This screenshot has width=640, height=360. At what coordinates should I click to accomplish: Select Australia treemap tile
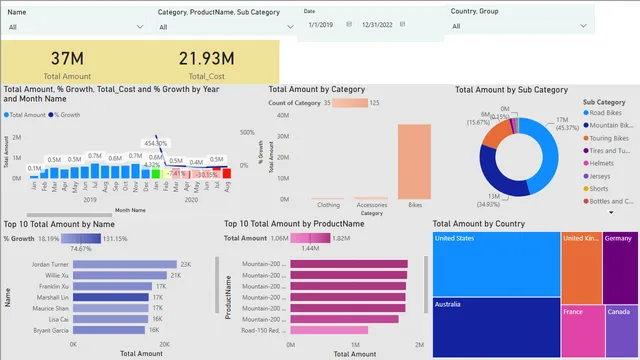click(x=496, y=327)
